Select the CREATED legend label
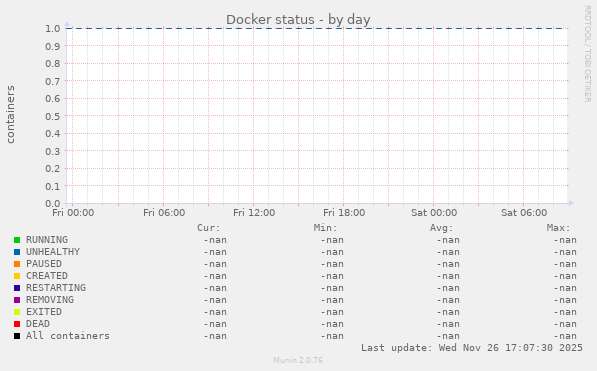 47,276
